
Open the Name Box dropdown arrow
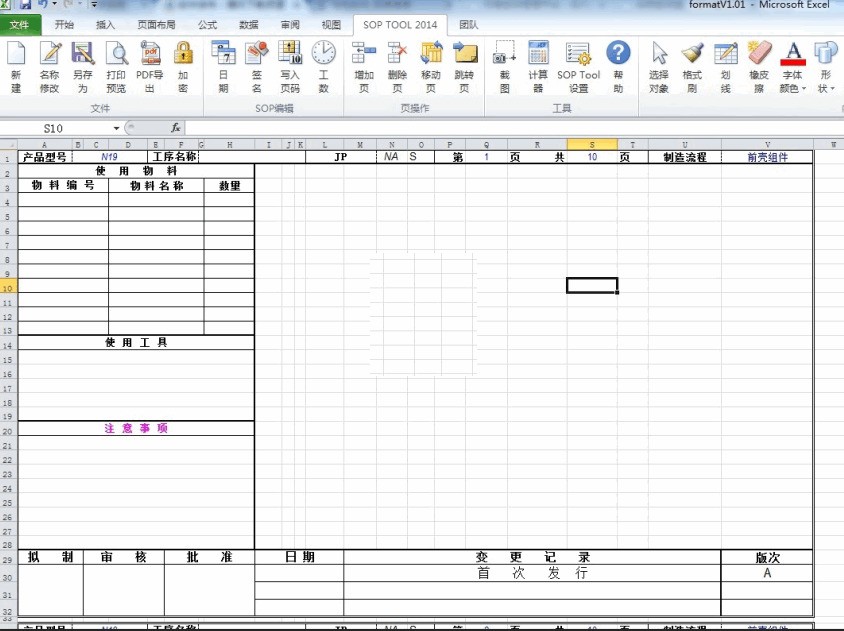(x=116, y=128)
